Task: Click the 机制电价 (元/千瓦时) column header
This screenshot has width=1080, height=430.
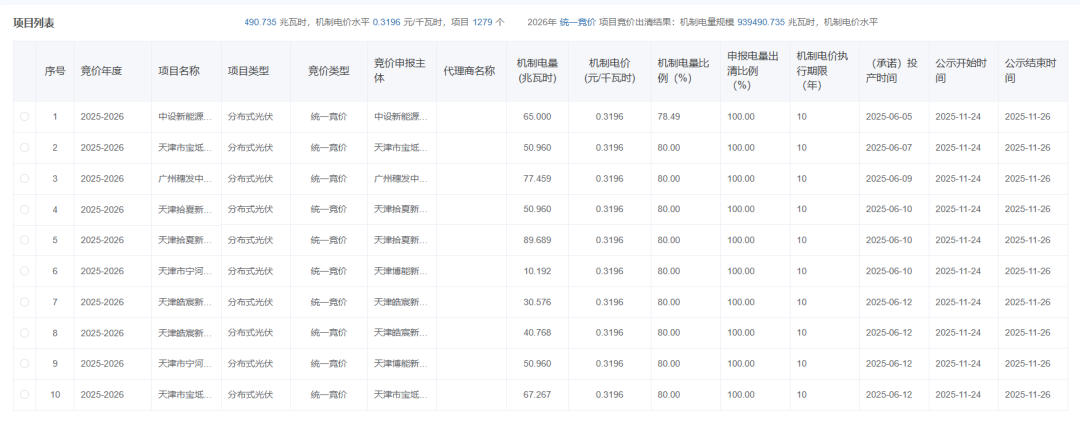Action: pyautogui.click(x=610, y=71)
